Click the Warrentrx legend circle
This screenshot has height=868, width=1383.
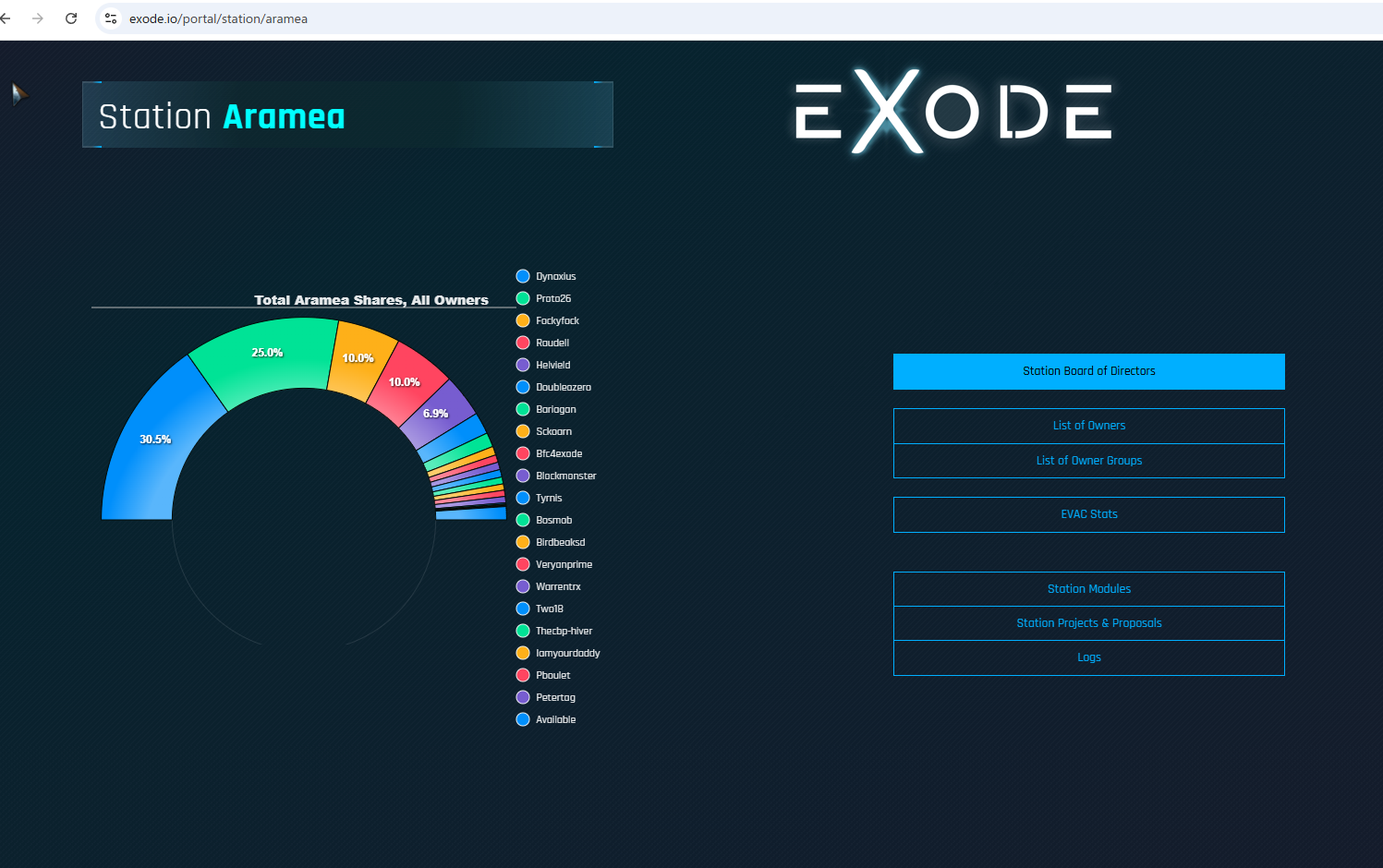point(523,586)
